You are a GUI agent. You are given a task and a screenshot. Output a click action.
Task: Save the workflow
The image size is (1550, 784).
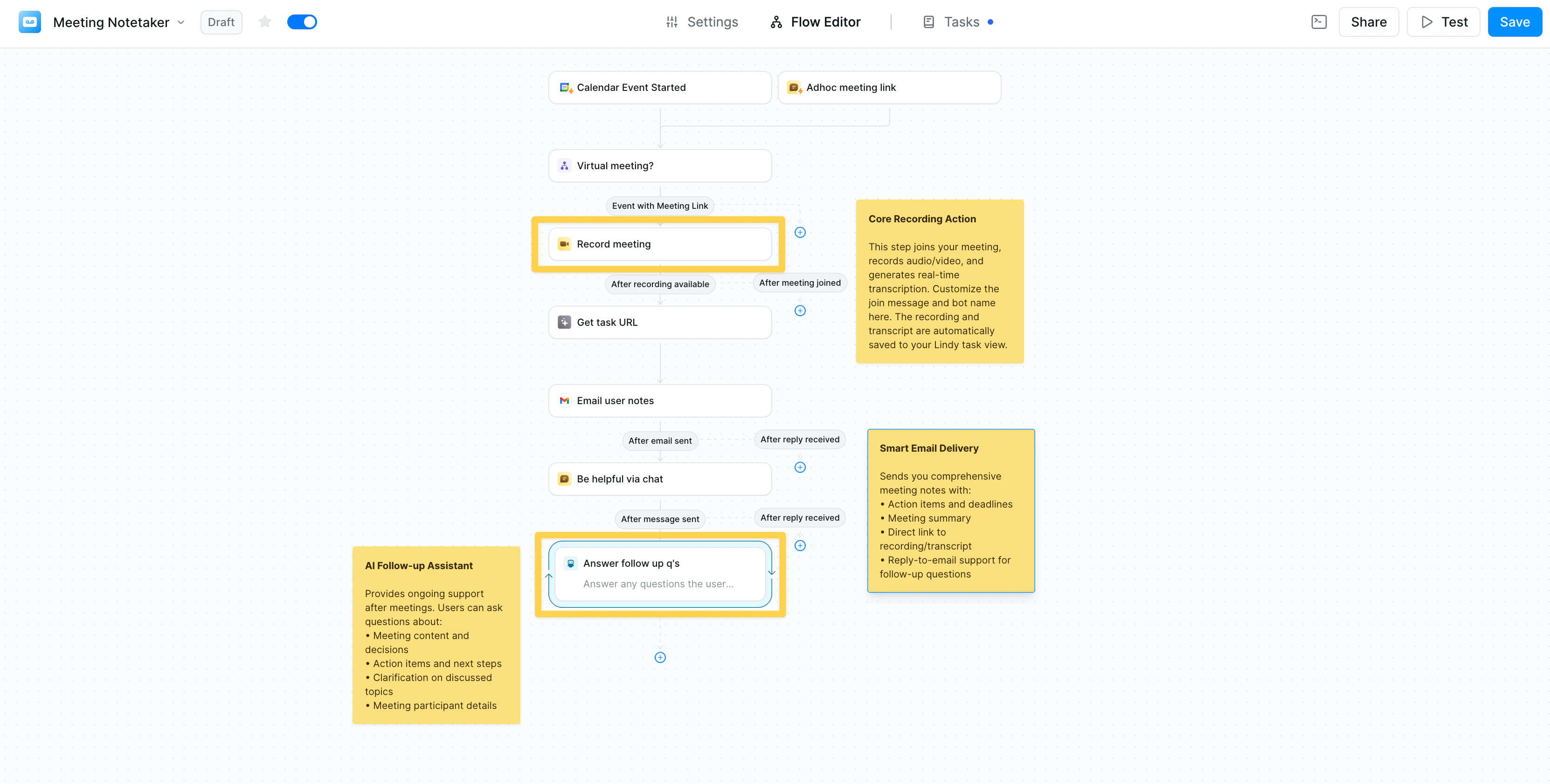click(1515, 21)
